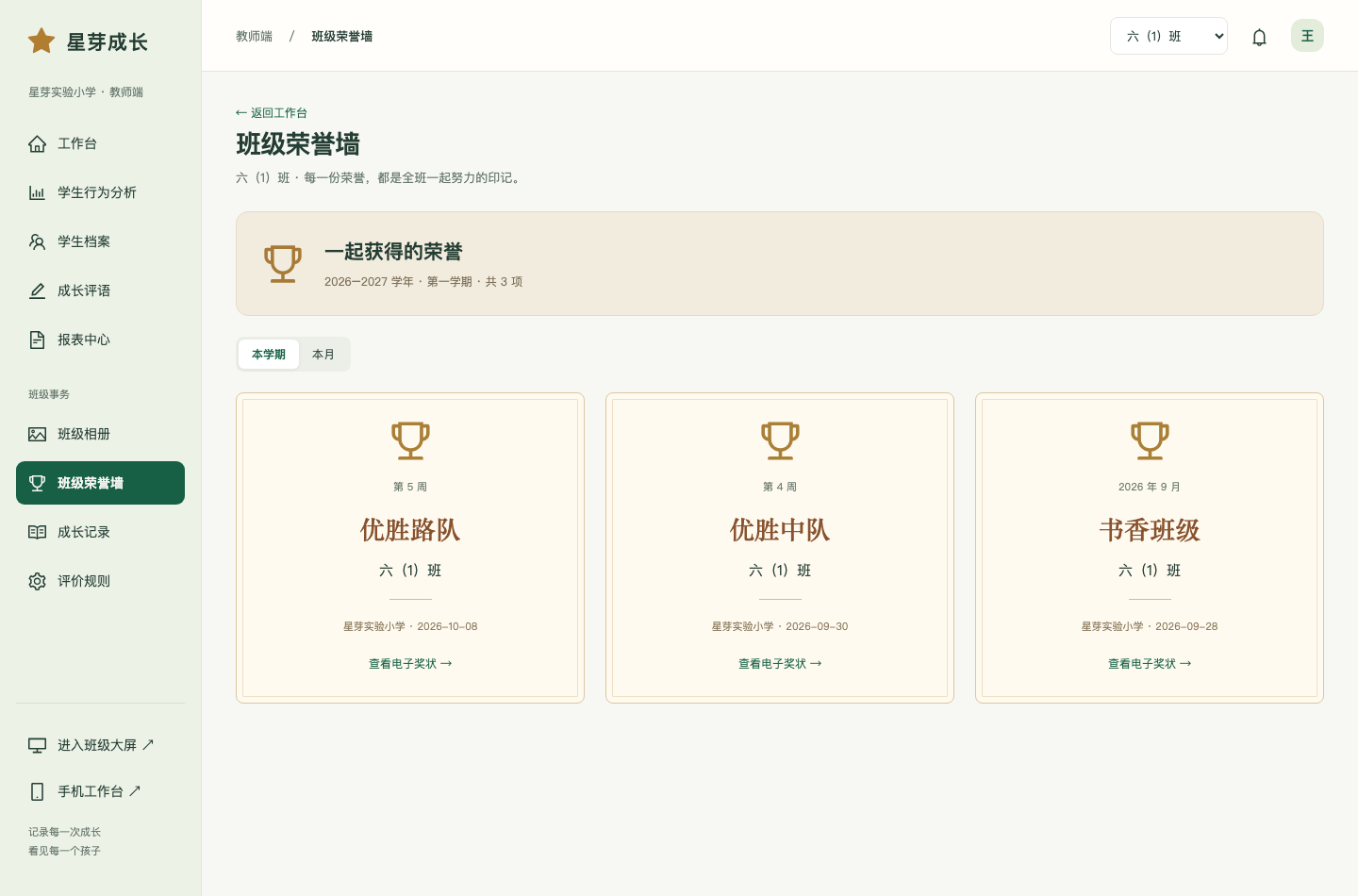
Task: Switch to the 本学期 tab
Action: pyautogui.click(x=269, y=354)
